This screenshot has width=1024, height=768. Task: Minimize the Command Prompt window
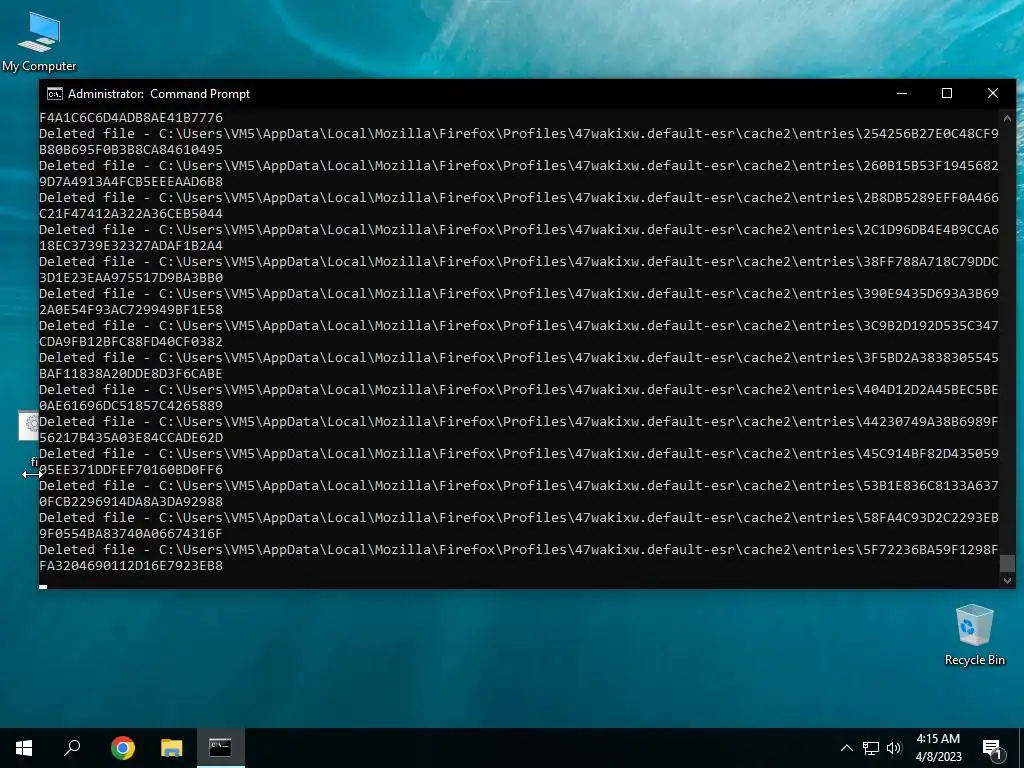tap(902, 93)
